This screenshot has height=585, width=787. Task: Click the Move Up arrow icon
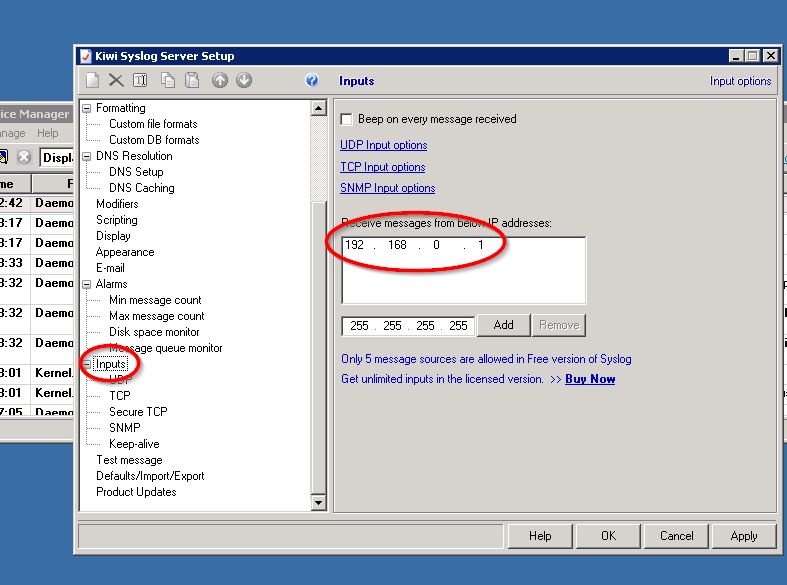(219, 80)
